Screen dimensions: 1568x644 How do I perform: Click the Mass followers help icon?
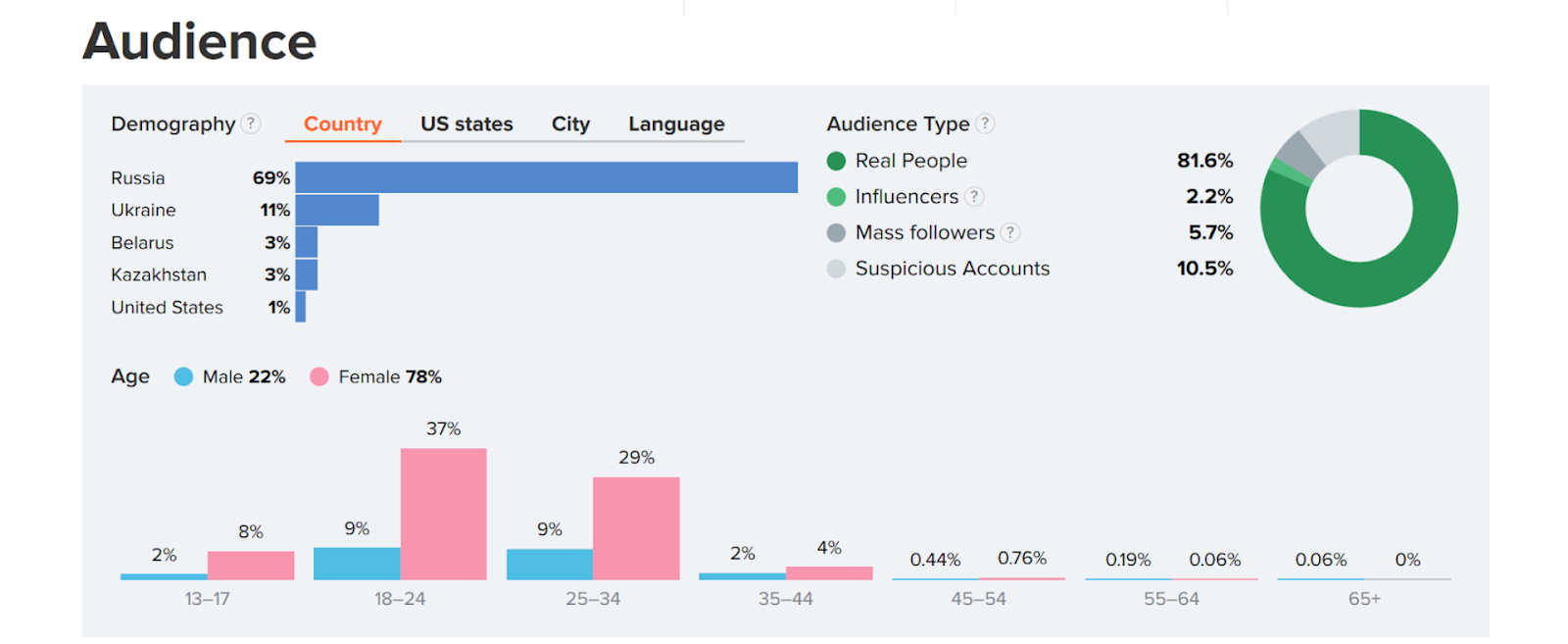pyautogui.click(x=1010, y=232)
